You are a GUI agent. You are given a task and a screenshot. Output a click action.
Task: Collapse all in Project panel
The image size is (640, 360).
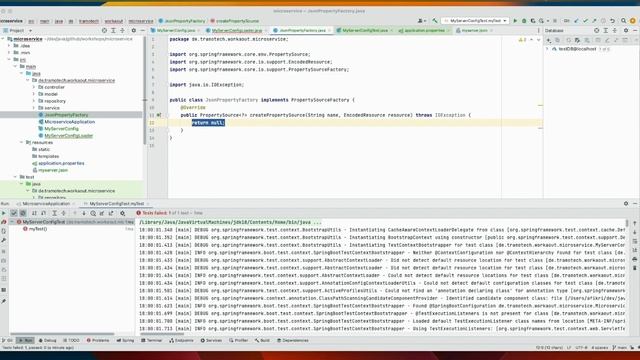[122, 31]
